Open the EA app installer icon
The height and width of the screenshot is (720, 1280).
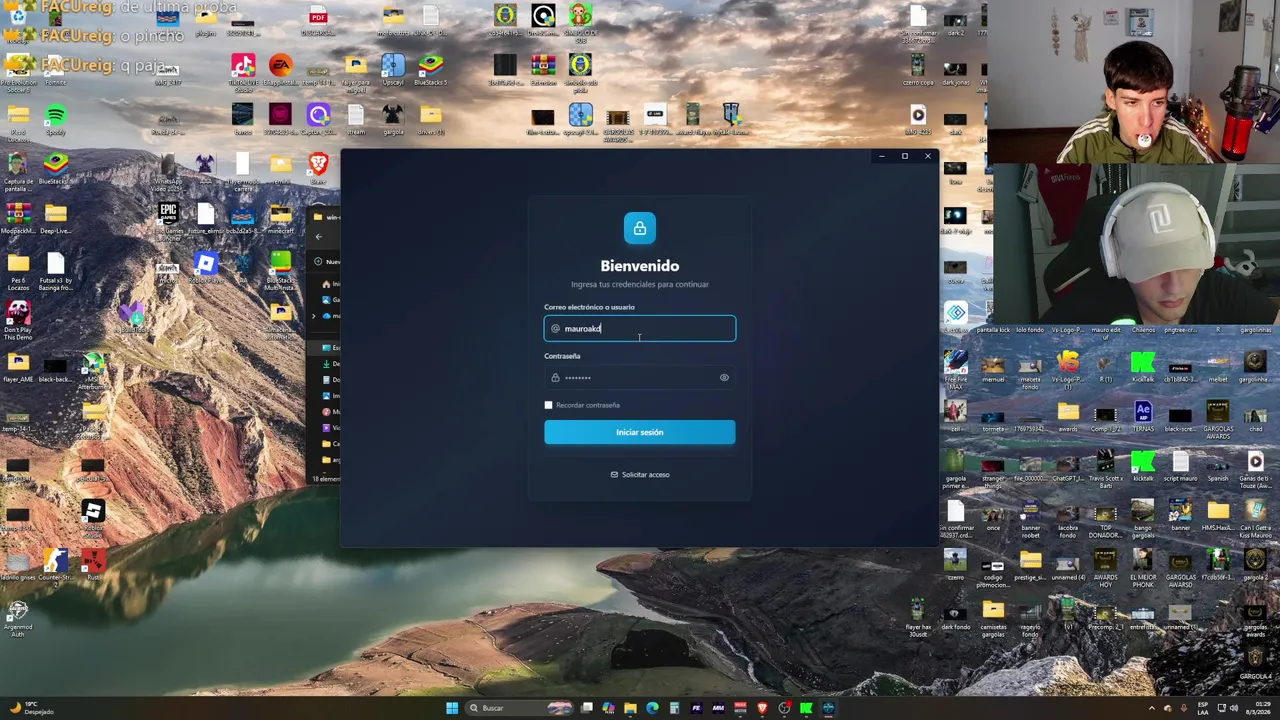click(280, 72)
